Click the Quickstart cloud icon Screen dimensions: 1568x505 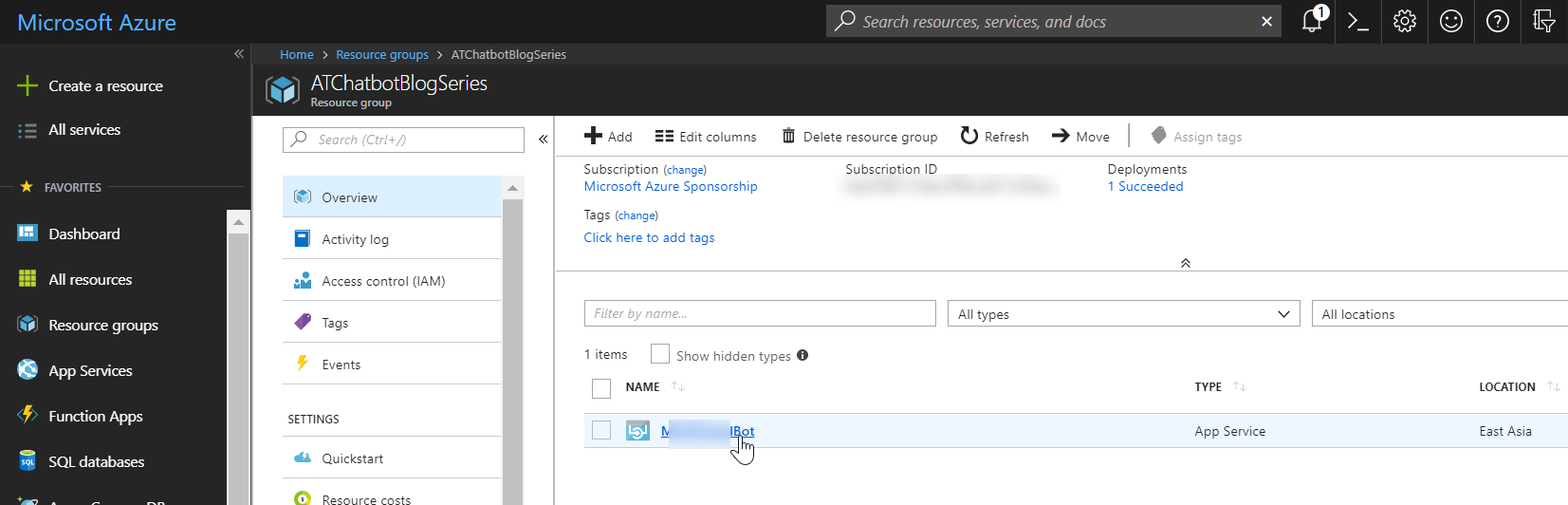coord(303,458)
